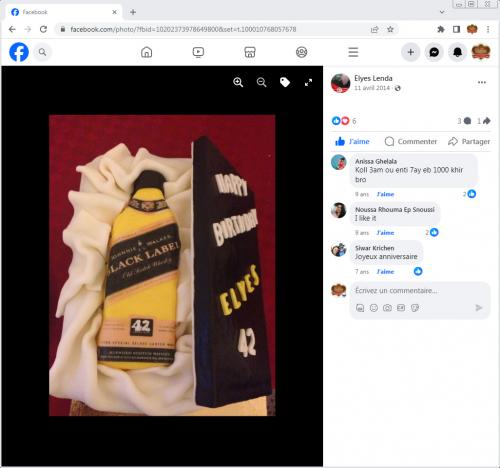Open the Create plus menu
This screenshot has width=500, height=468.
[411, 52]
